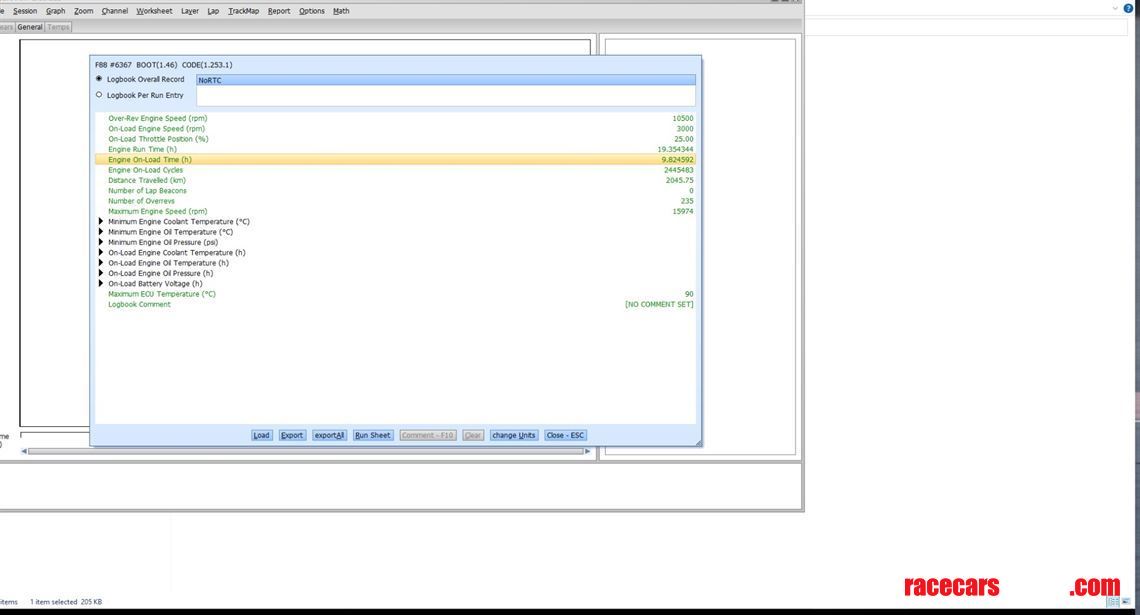
Task: Click the ribbon collapse chevron beside help icon
Action: coord(1115,9)
